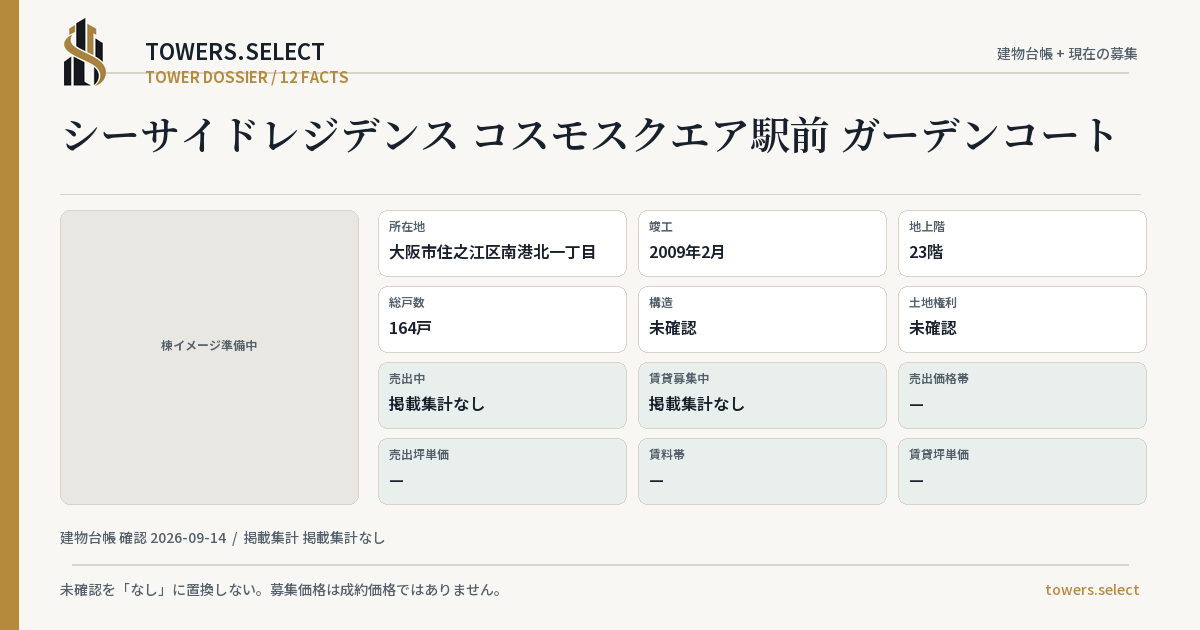Select the 土地権利 card showing 未確認
Image resolution: width=1200 pixels, height=630 pixels.
(x=1022, y=319)
